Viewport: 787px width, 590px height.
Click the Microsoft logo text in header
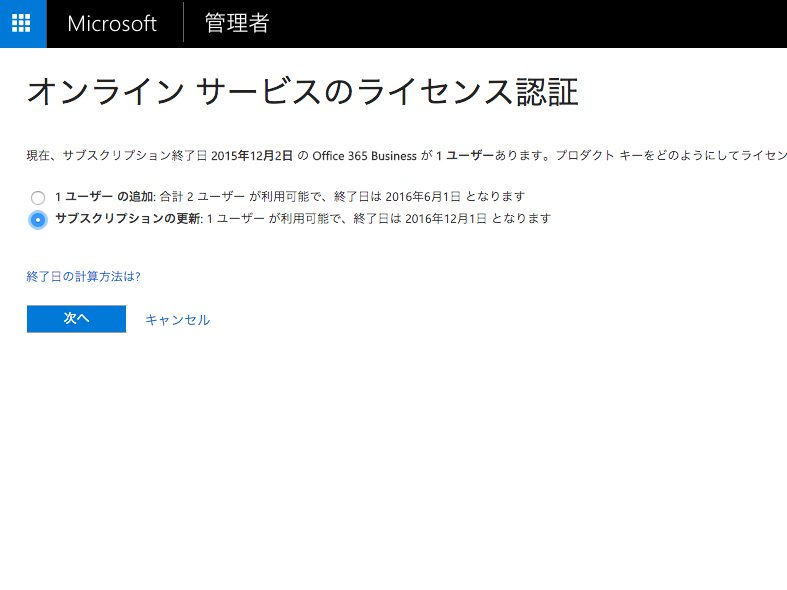click(112, 24)
